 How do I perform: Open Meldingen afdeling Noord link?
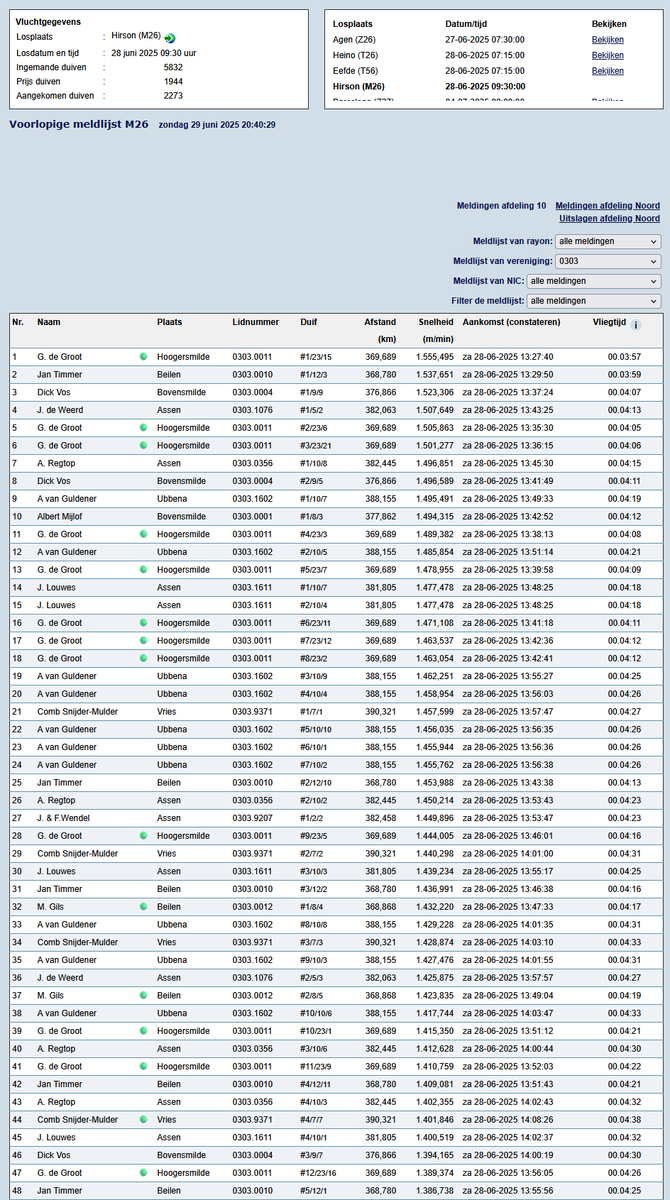click(607, 205)
